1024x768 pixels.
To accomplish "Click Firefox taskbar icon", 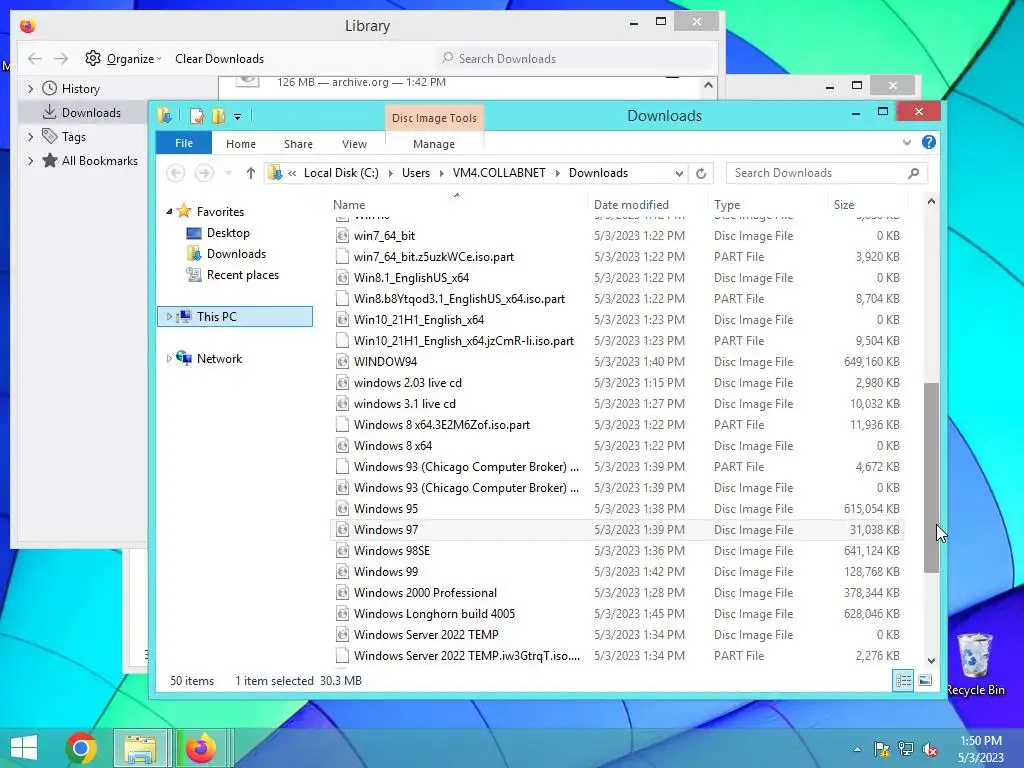I will [x=200, y=748].
